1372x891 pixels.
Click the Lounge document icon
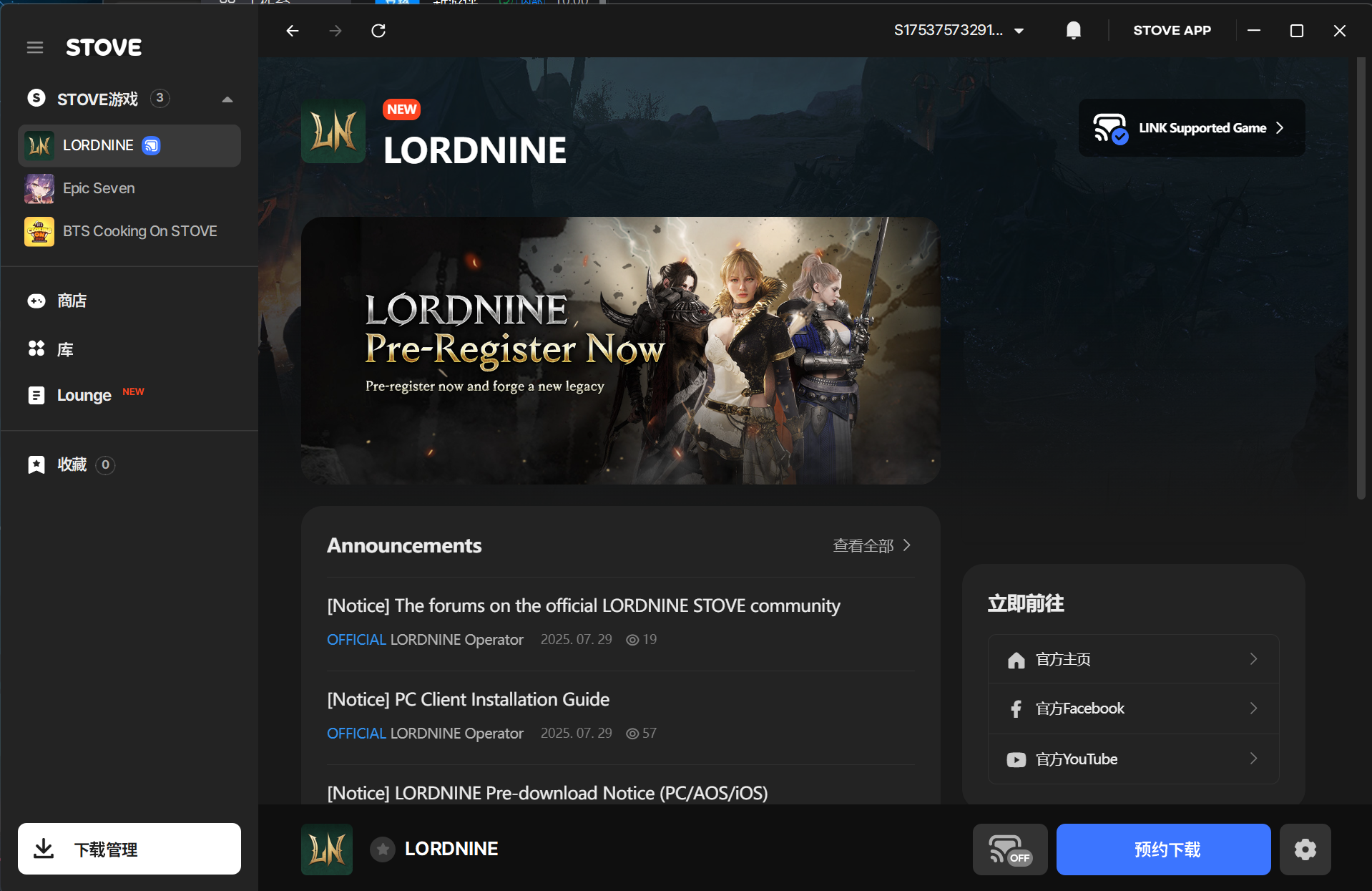[x=36, y=395]
